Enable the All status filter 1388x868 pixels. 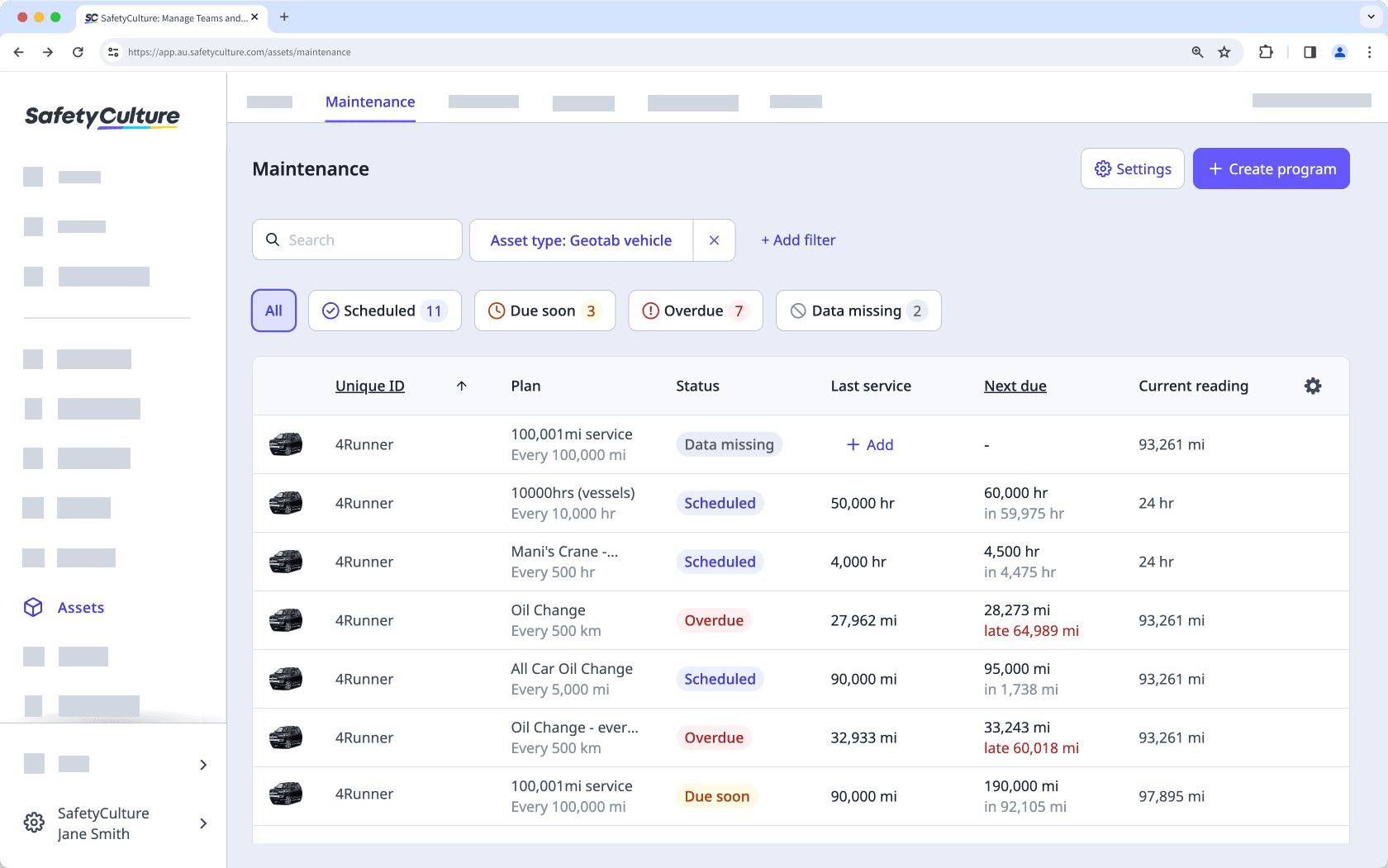point(273,311)
